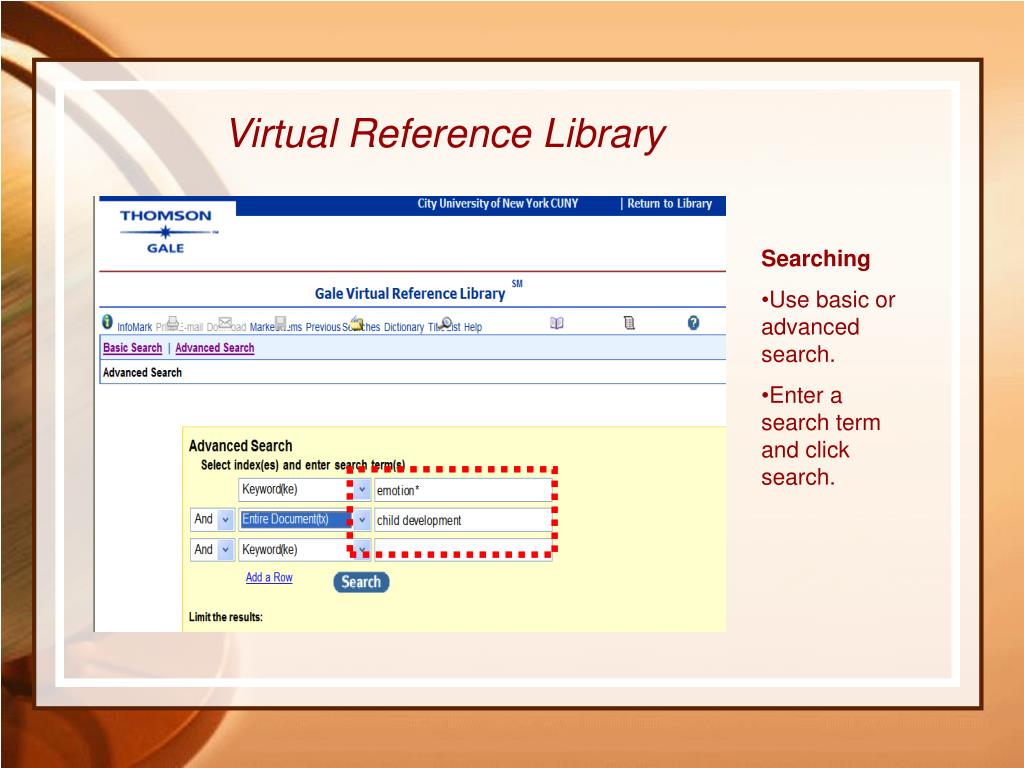The height and width of the screenshot is (768, 1024).
Task: Open the Dictionary text link
Action: (x=404, y=327)
